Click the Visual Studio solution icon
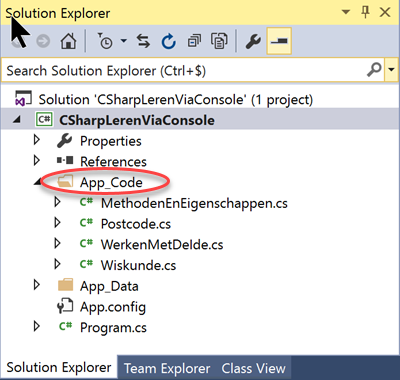Image resolution: width=400 pixels, height=380 pixels. click(23, 99)
